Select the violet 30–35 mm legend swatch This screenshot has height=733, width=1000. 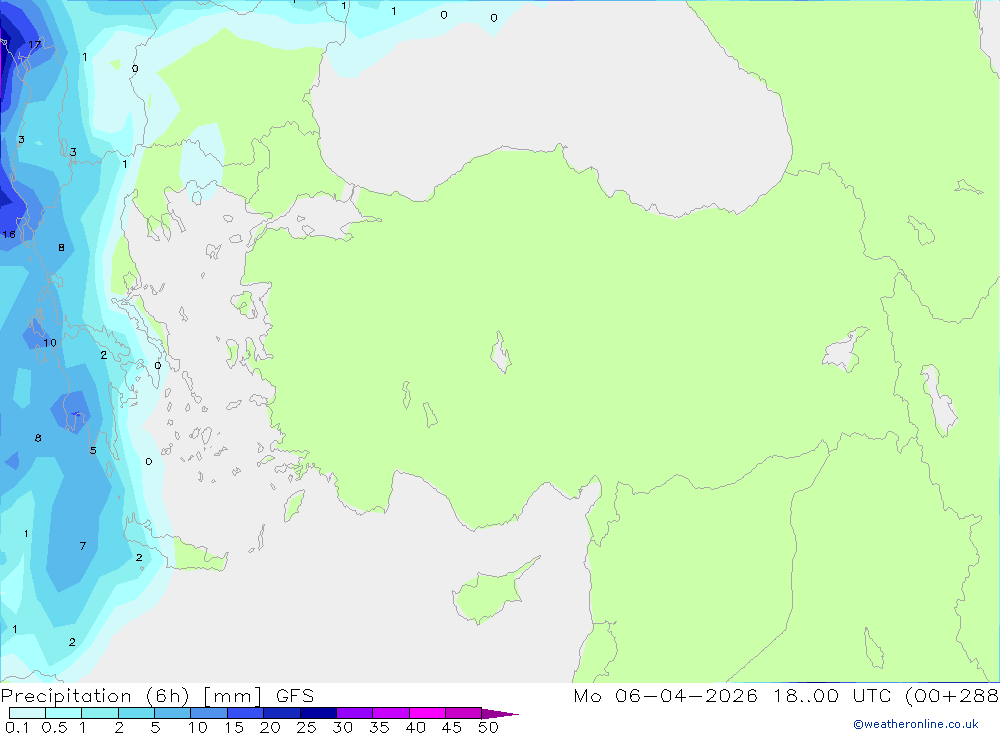(x=355, y=713)
